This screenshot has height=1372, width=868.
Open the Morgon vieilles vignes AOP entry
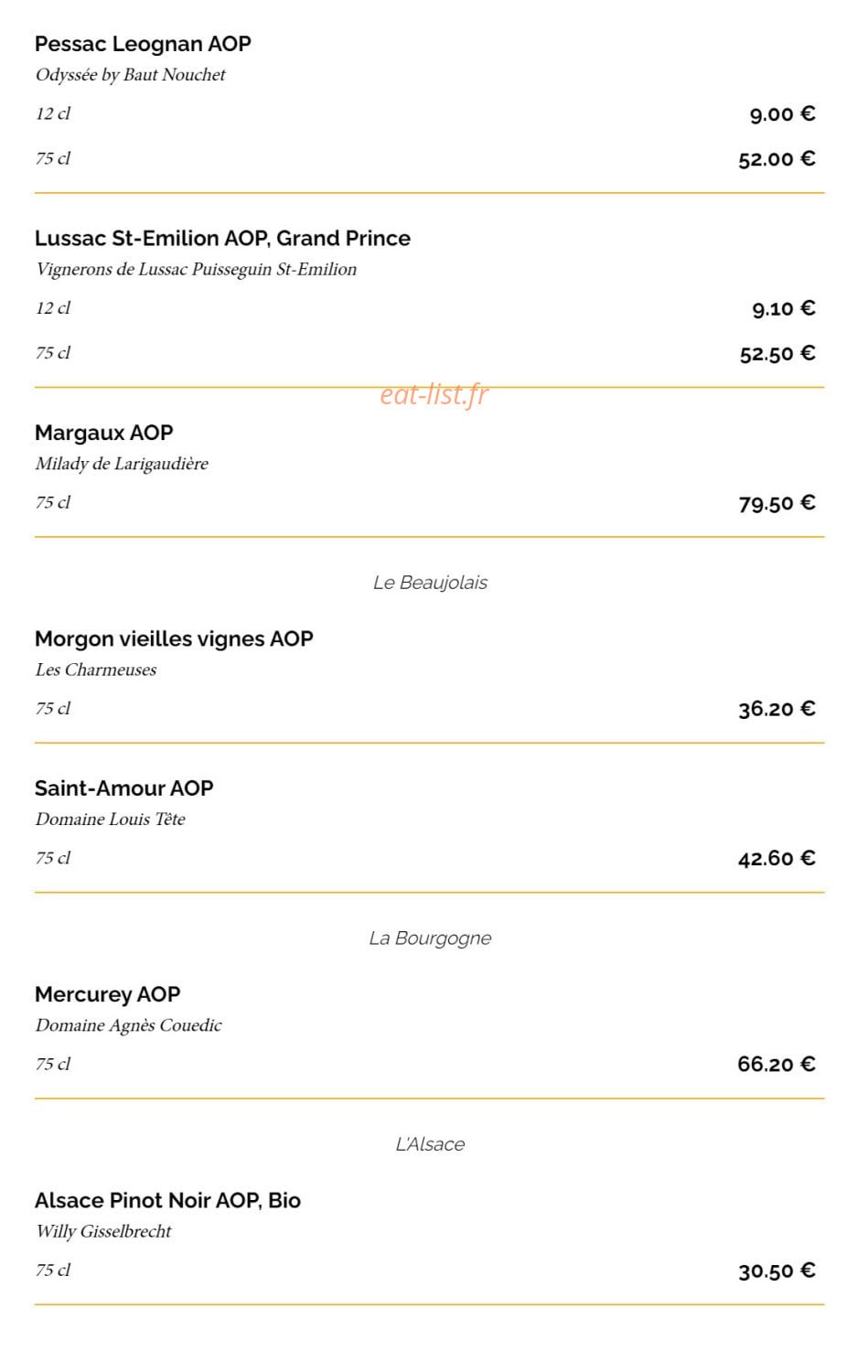click(x=174, y=638)
